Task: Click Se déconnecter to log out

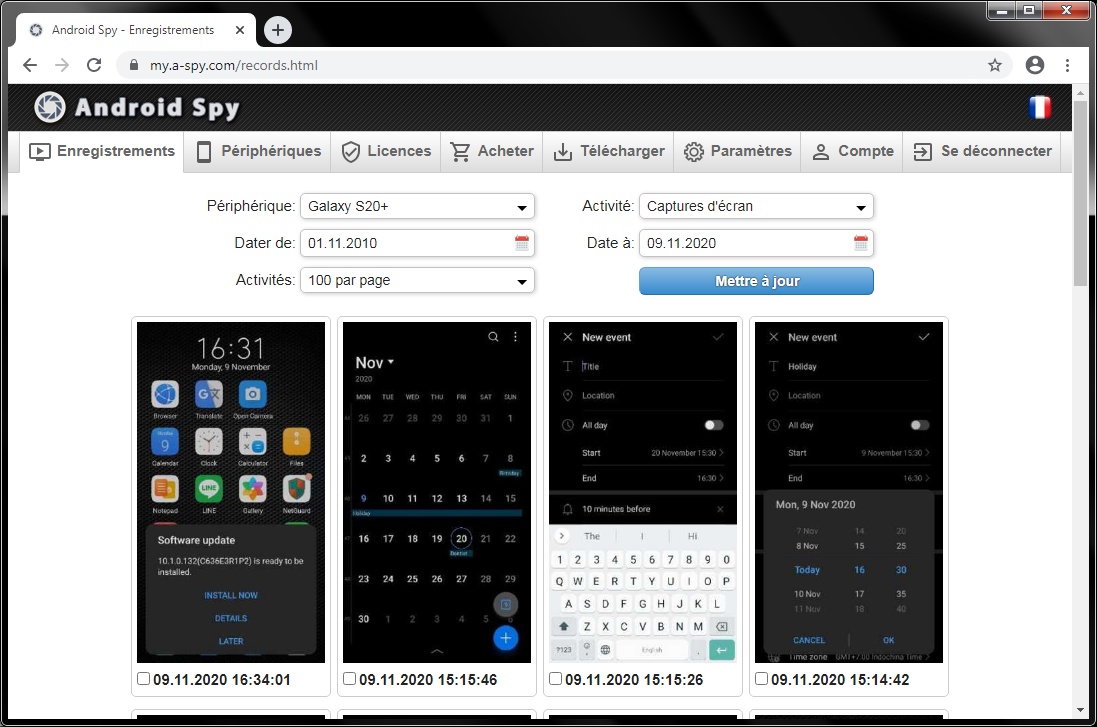Action: pyautogui.click(x=982, y=151)
